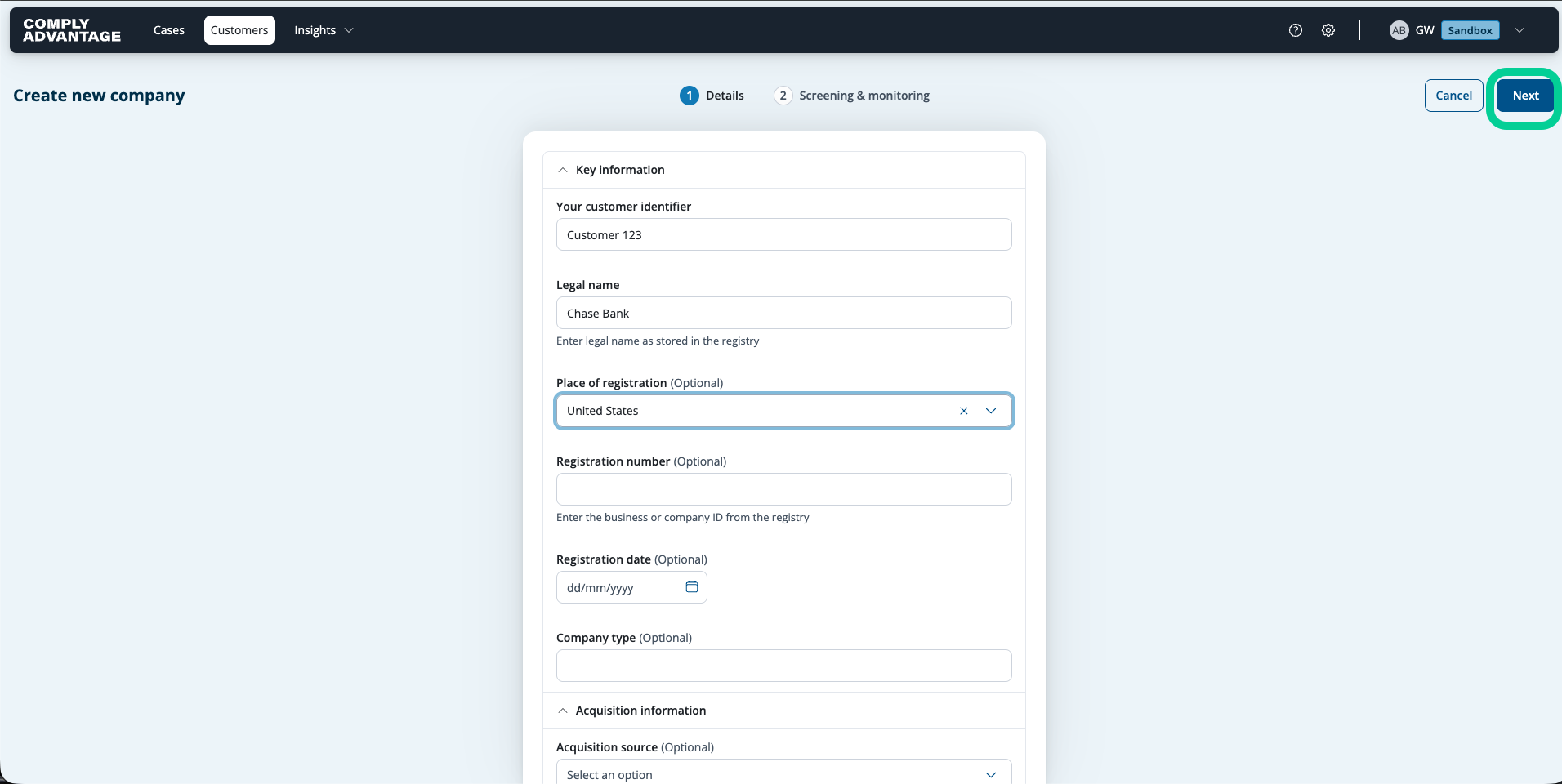
Task: Go to the Customers tab
Action: (x=239, y=30)
